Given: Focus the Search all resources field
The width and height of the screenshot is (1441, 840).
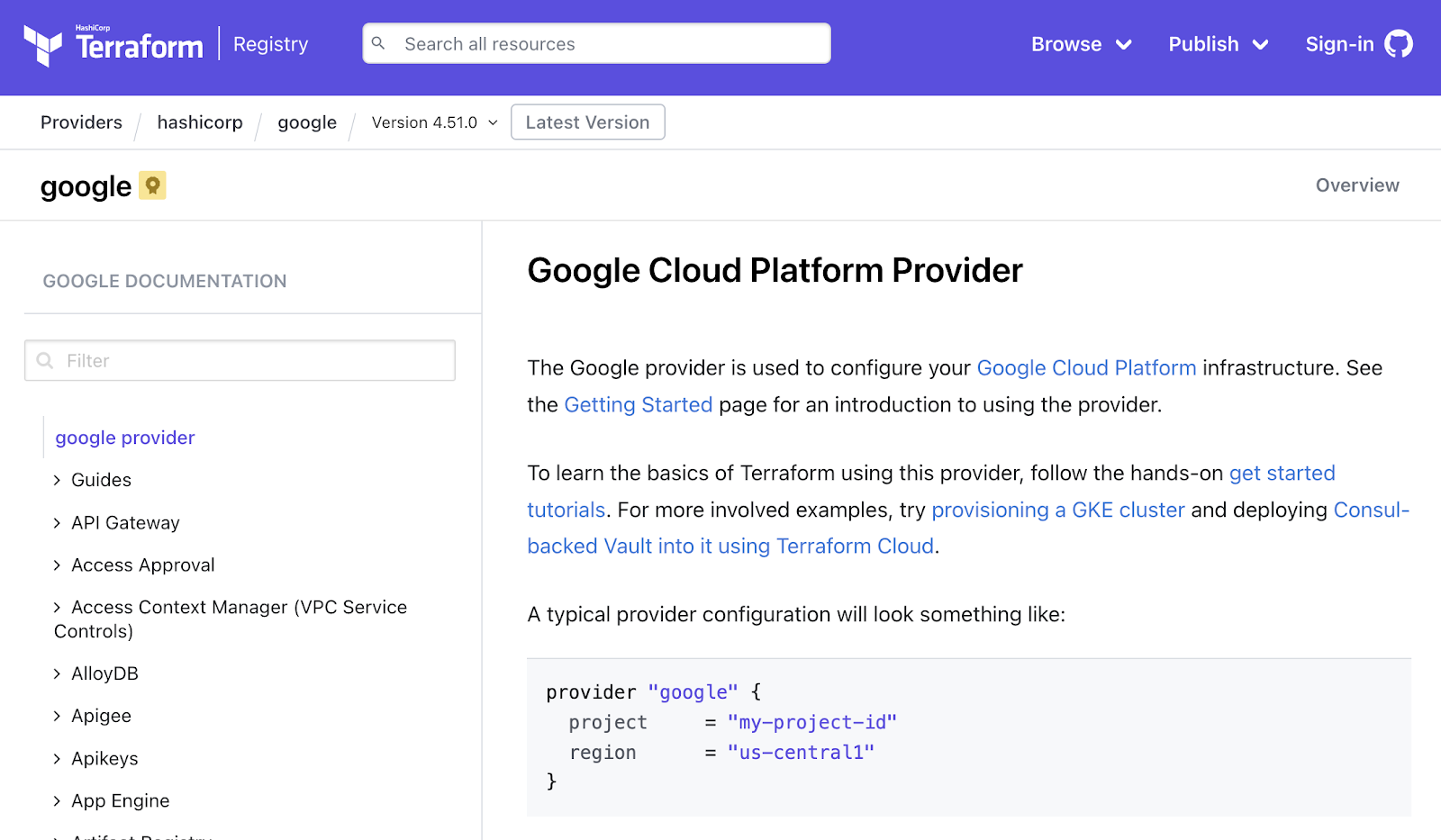Looking at the screenshot, I should coord(596,43).
